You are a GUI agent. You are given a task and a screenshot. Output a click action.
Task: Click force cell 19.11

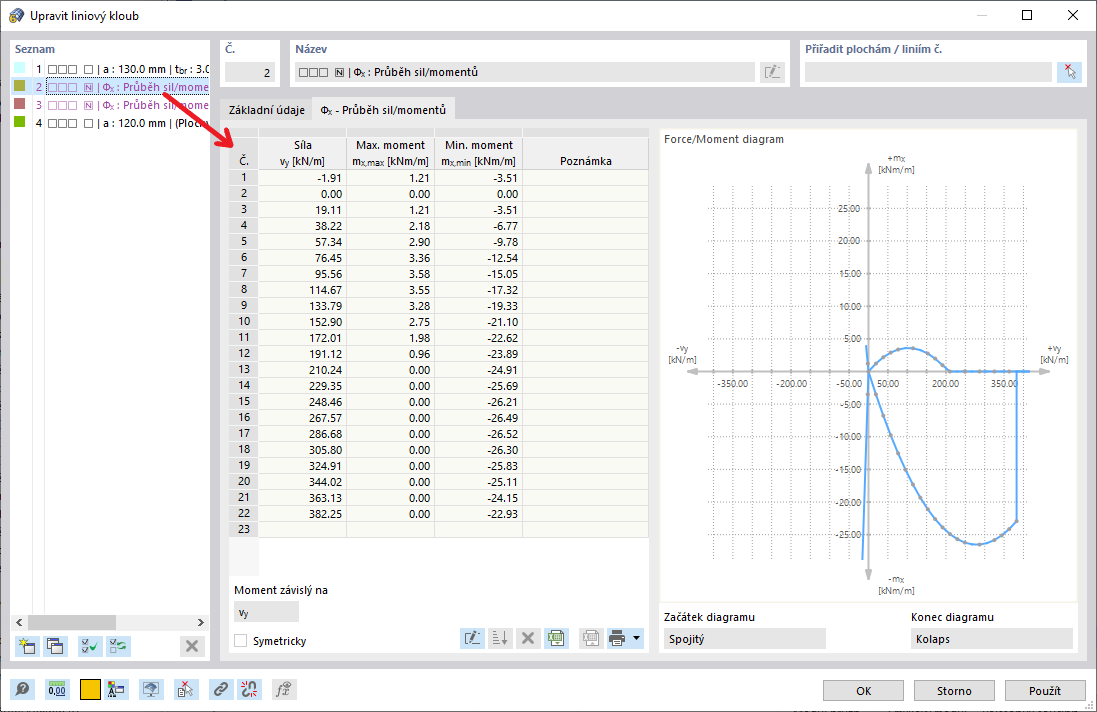coord(302,210)
